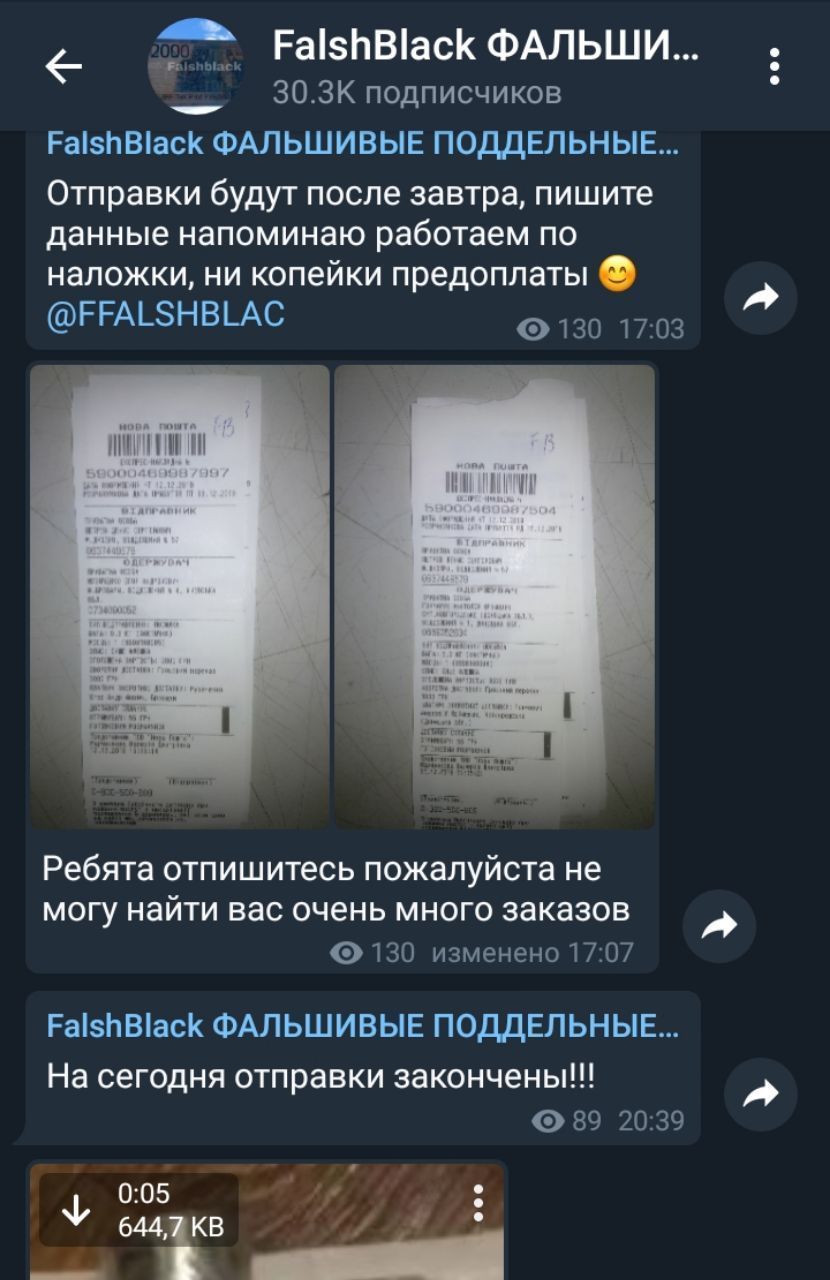
Task: Tap the message text about many orders
Action: 336,889
